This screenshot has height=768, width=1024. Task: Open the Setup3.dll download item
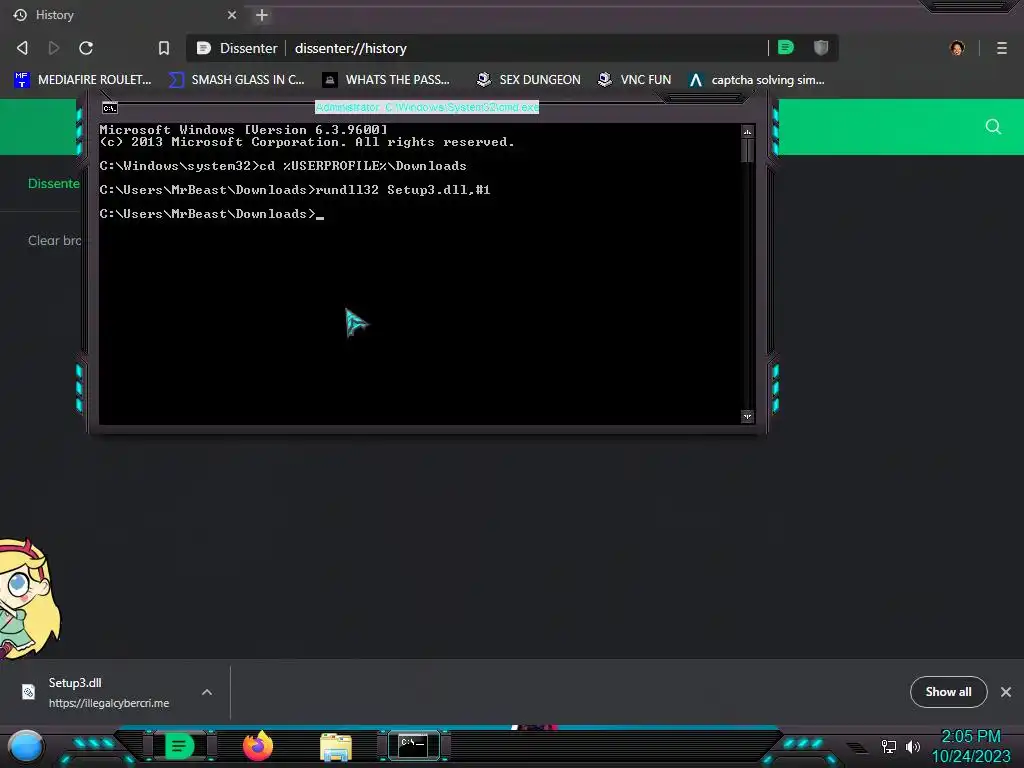pyautogui.click(x=108, y=692)
